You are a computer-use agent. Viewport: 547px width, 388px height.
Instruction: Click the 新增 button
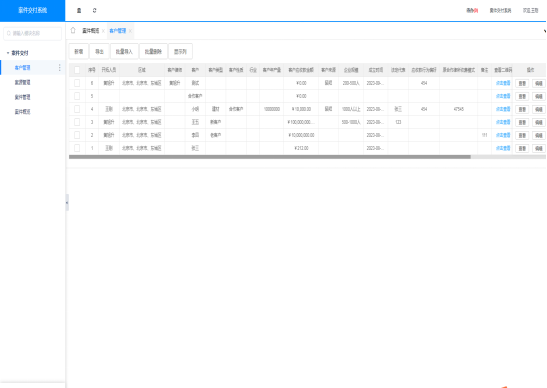click(x=78, y=51)
